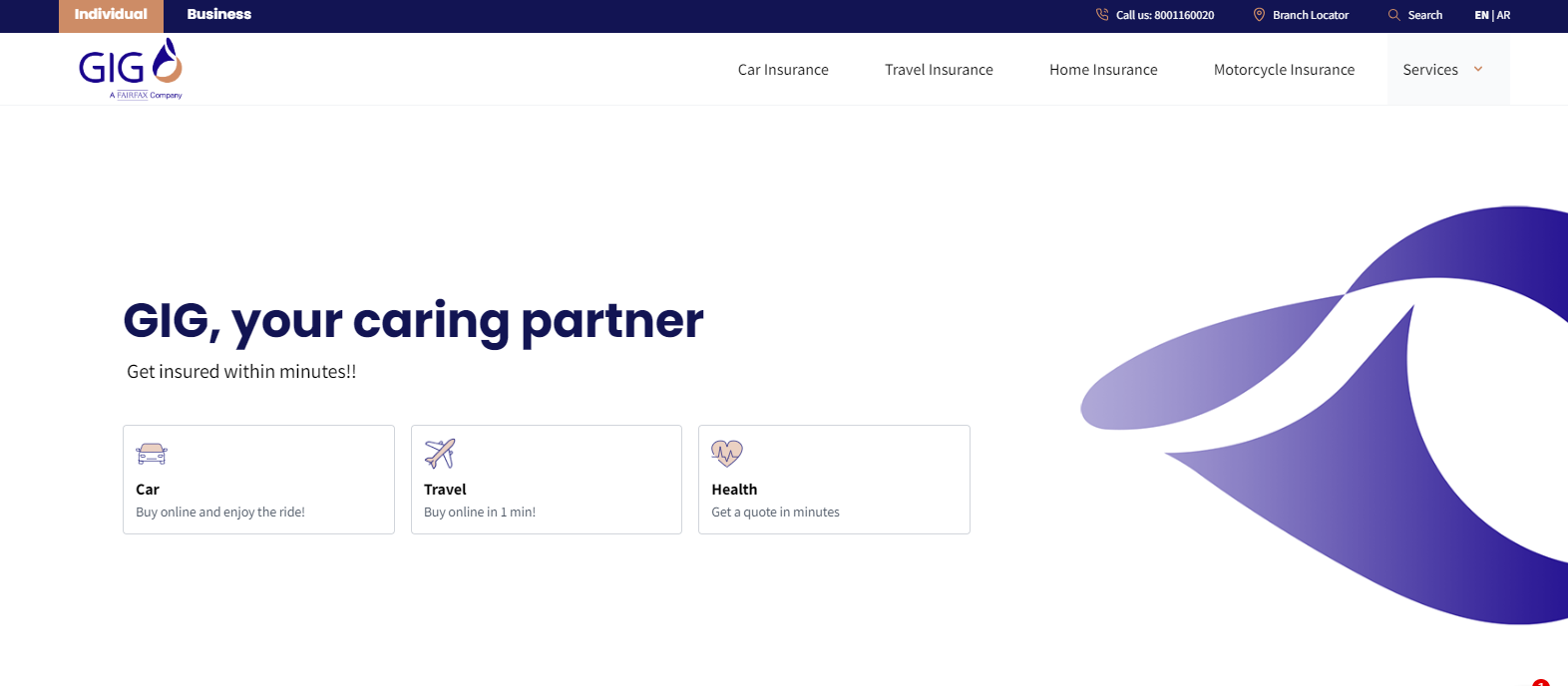This screenshot has height=686, width=1568.
Task: Open the Travel Insurance menu item
Action: pos(939,70)
